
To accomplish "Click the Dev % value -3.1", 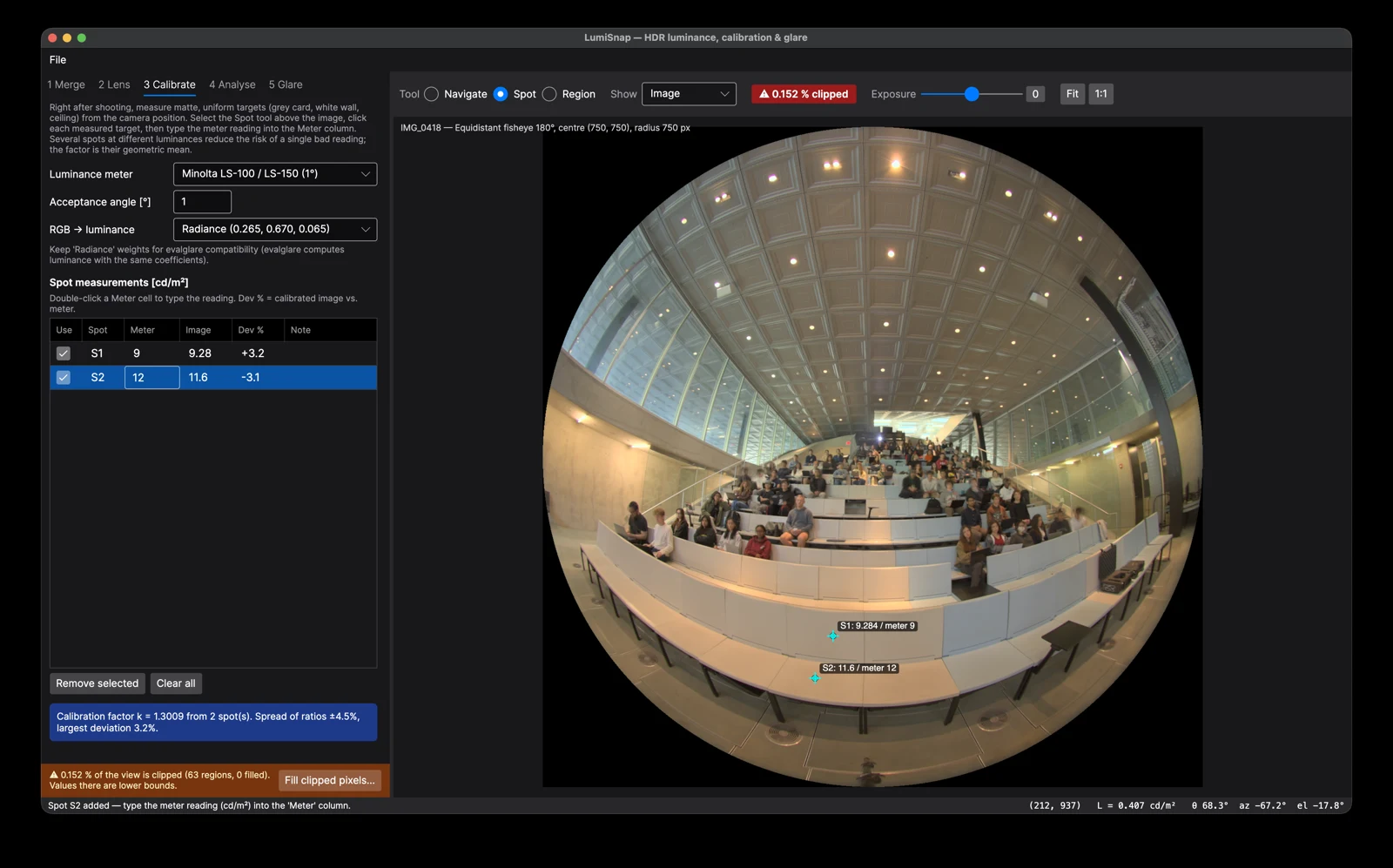I will (251, 378).
